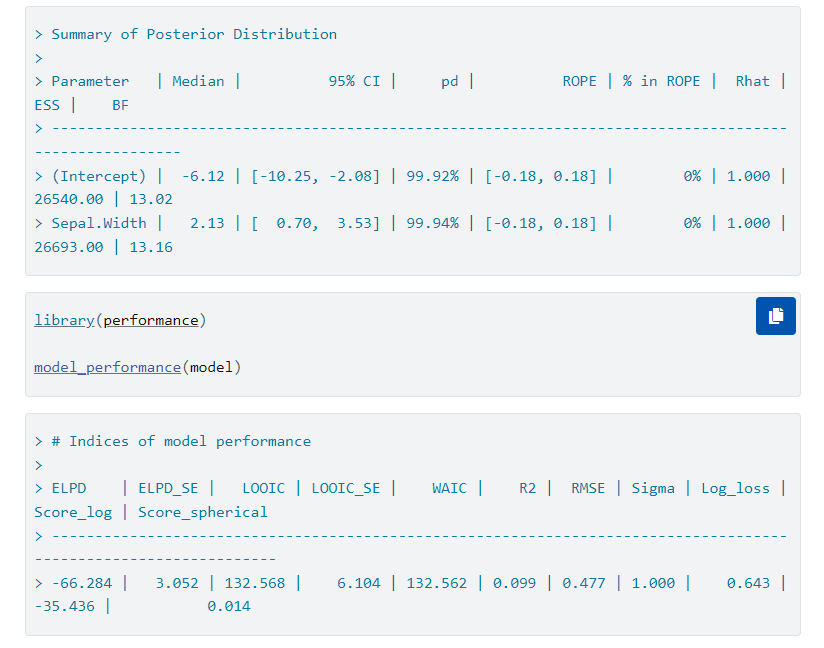
Task: Open documentation via the library hyperlink
Action: pyautogui.click(x=62, y=320)
